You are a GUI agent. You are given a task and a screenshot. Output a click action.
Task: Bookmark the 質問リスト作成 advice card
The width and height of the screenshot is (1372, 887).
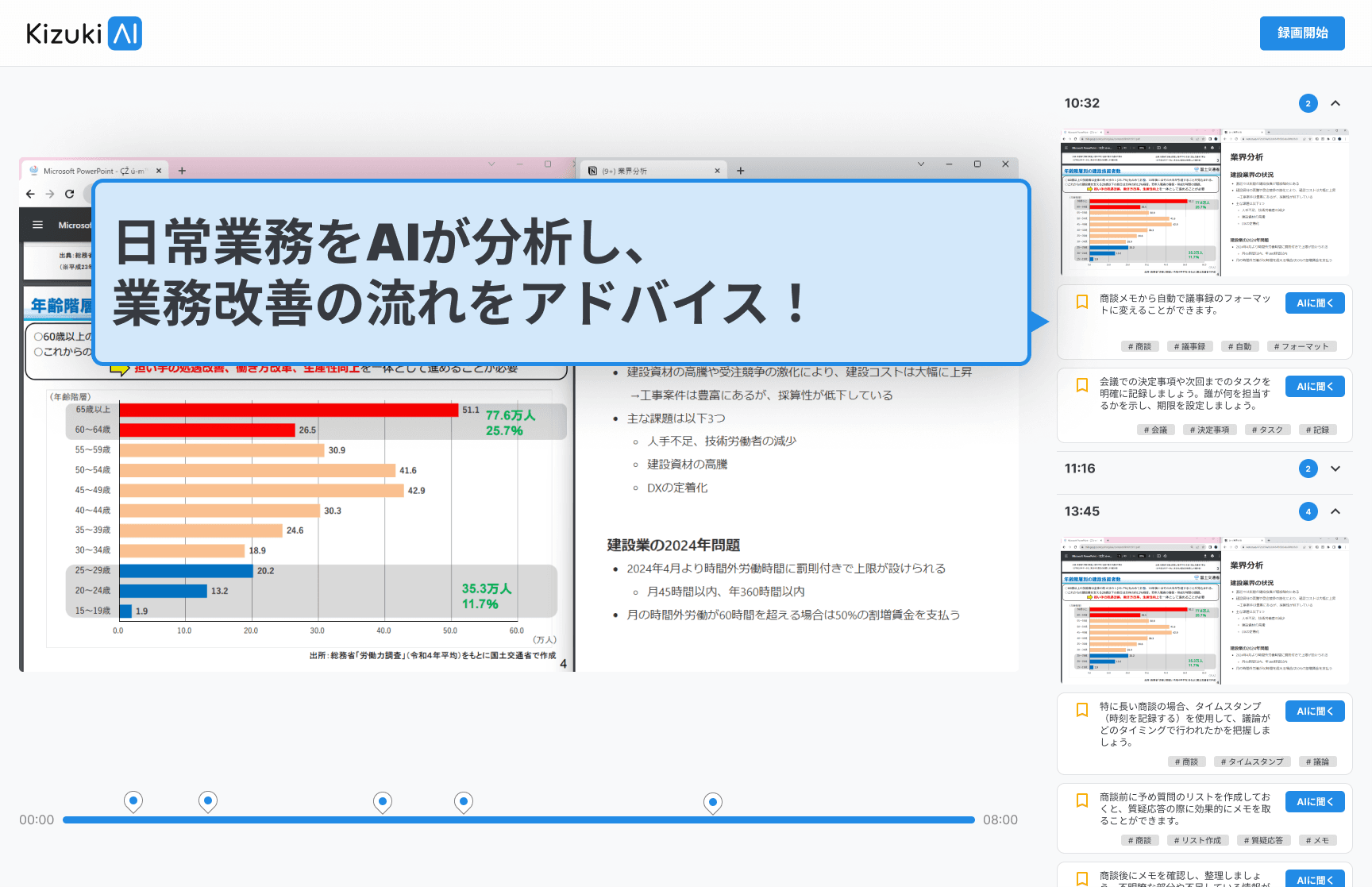point(1081,800)
